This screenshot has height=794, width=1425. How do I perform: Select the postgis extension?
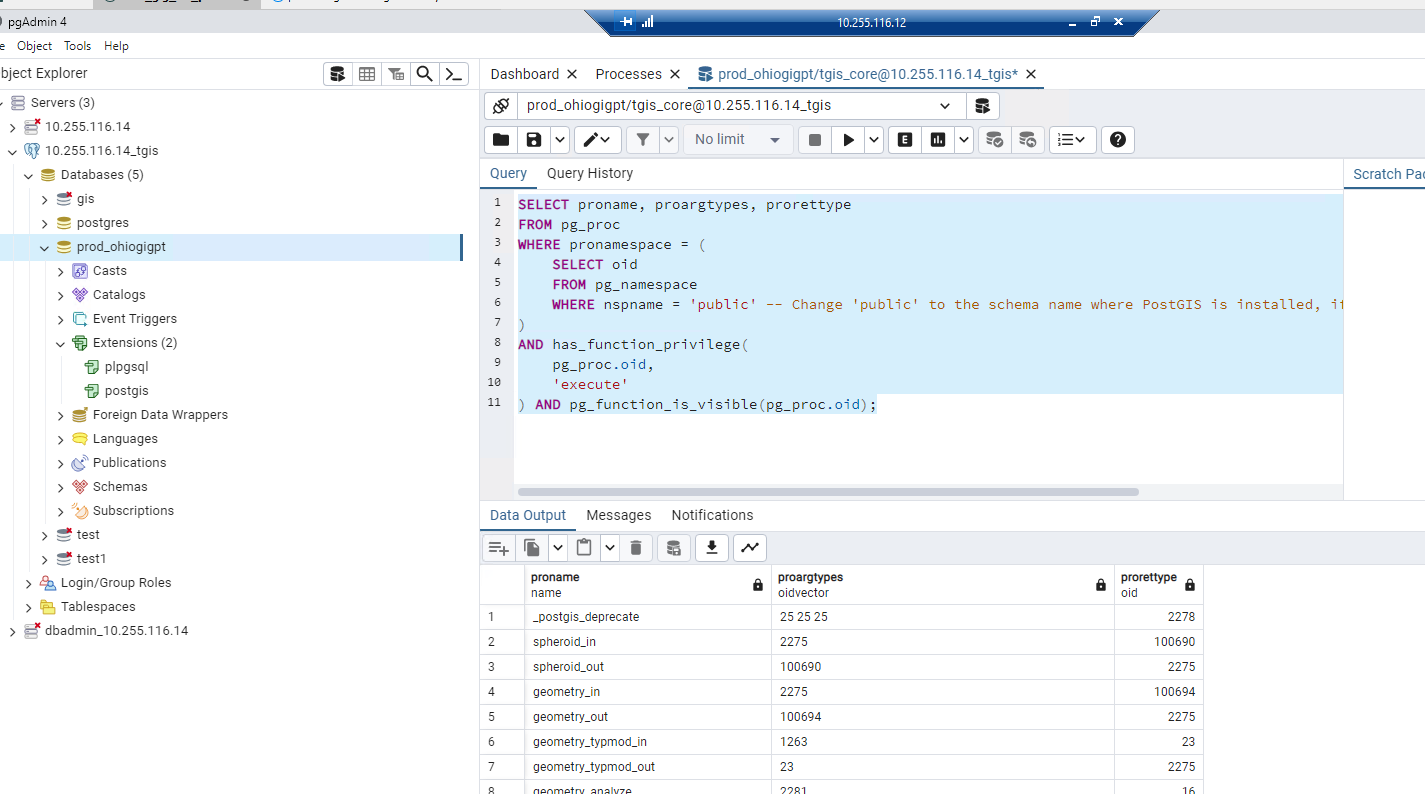pos(126,391)
